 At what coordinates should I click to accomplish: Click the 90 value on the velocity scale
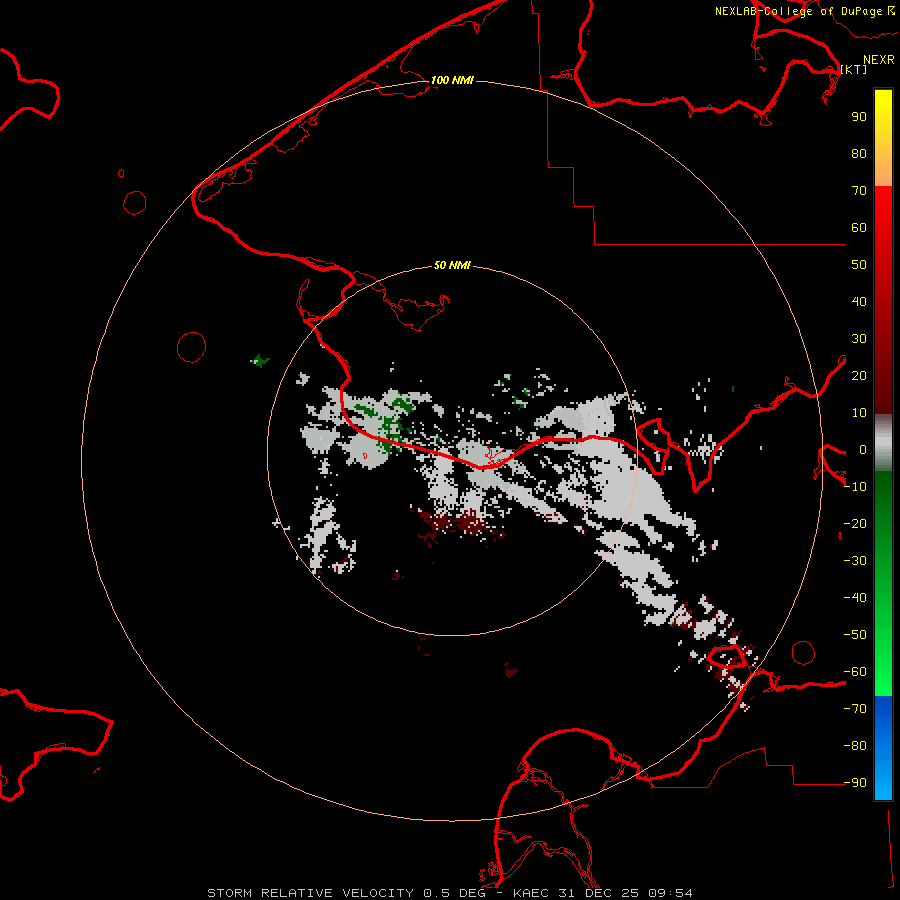pos(859,117)
